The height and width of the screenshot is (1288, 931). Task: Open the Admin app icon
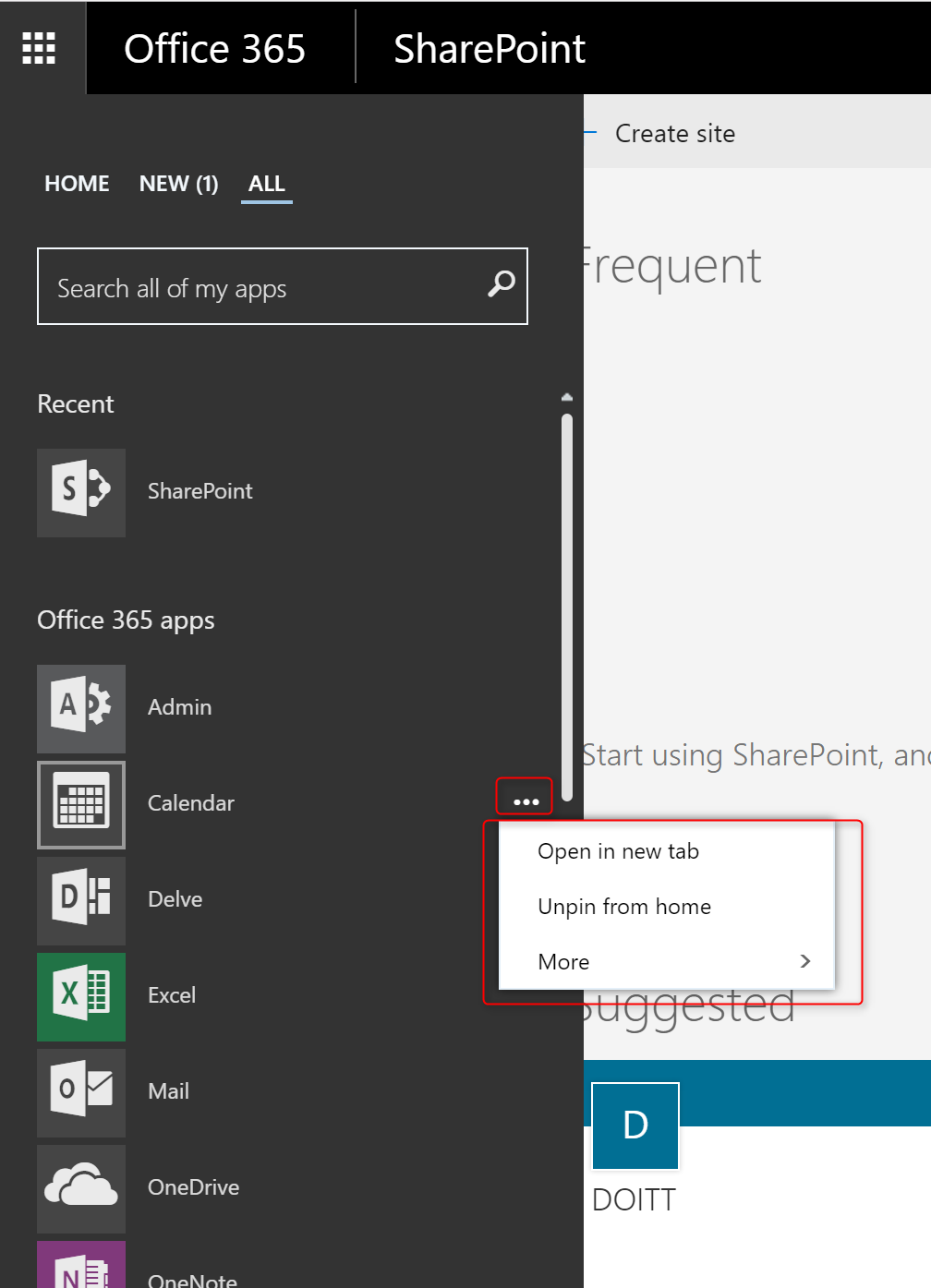tap(81, 708)
